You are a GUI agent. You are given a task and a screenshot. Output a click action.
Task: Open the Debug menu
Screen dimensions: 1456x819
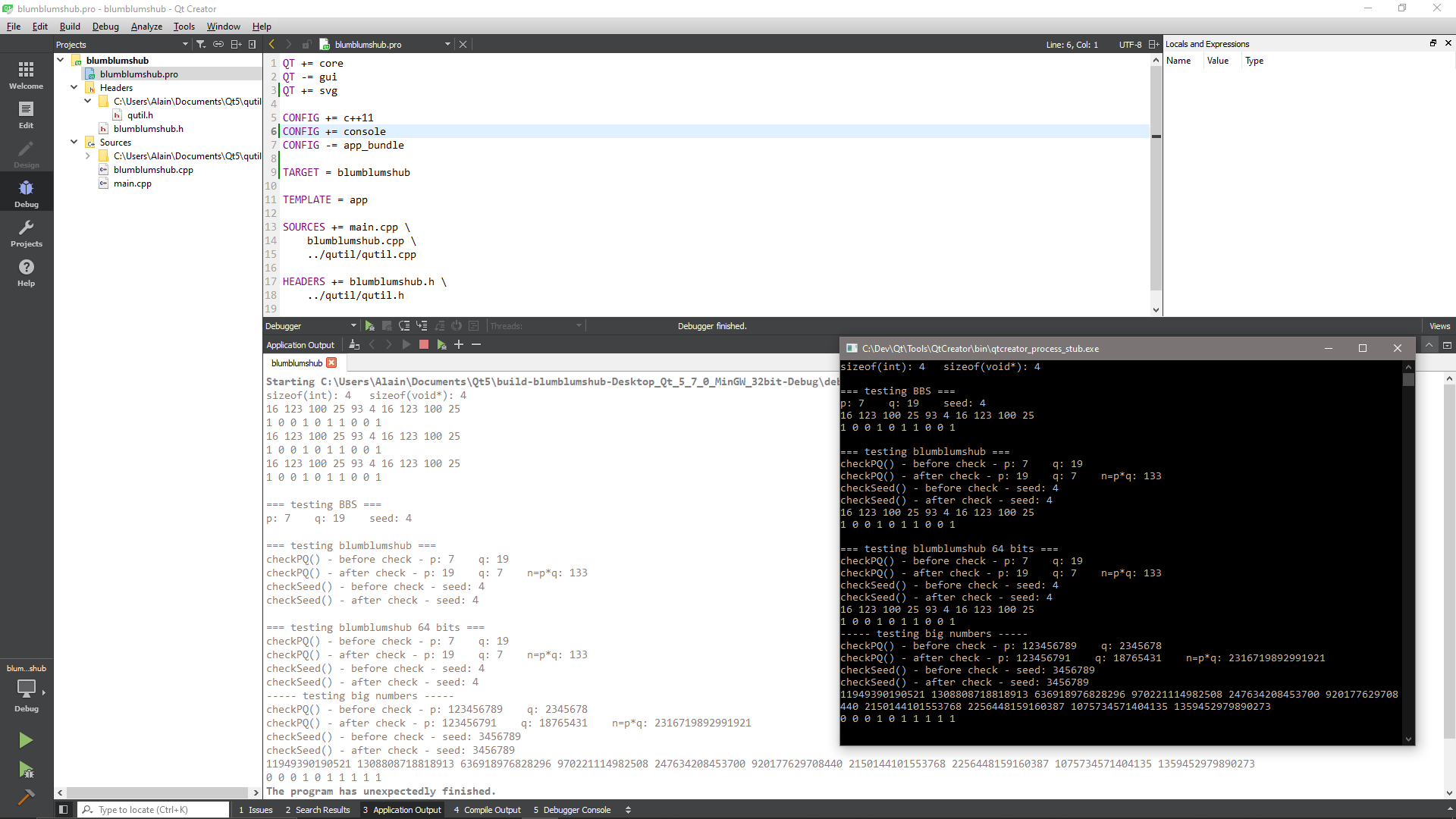pos(105,26)
